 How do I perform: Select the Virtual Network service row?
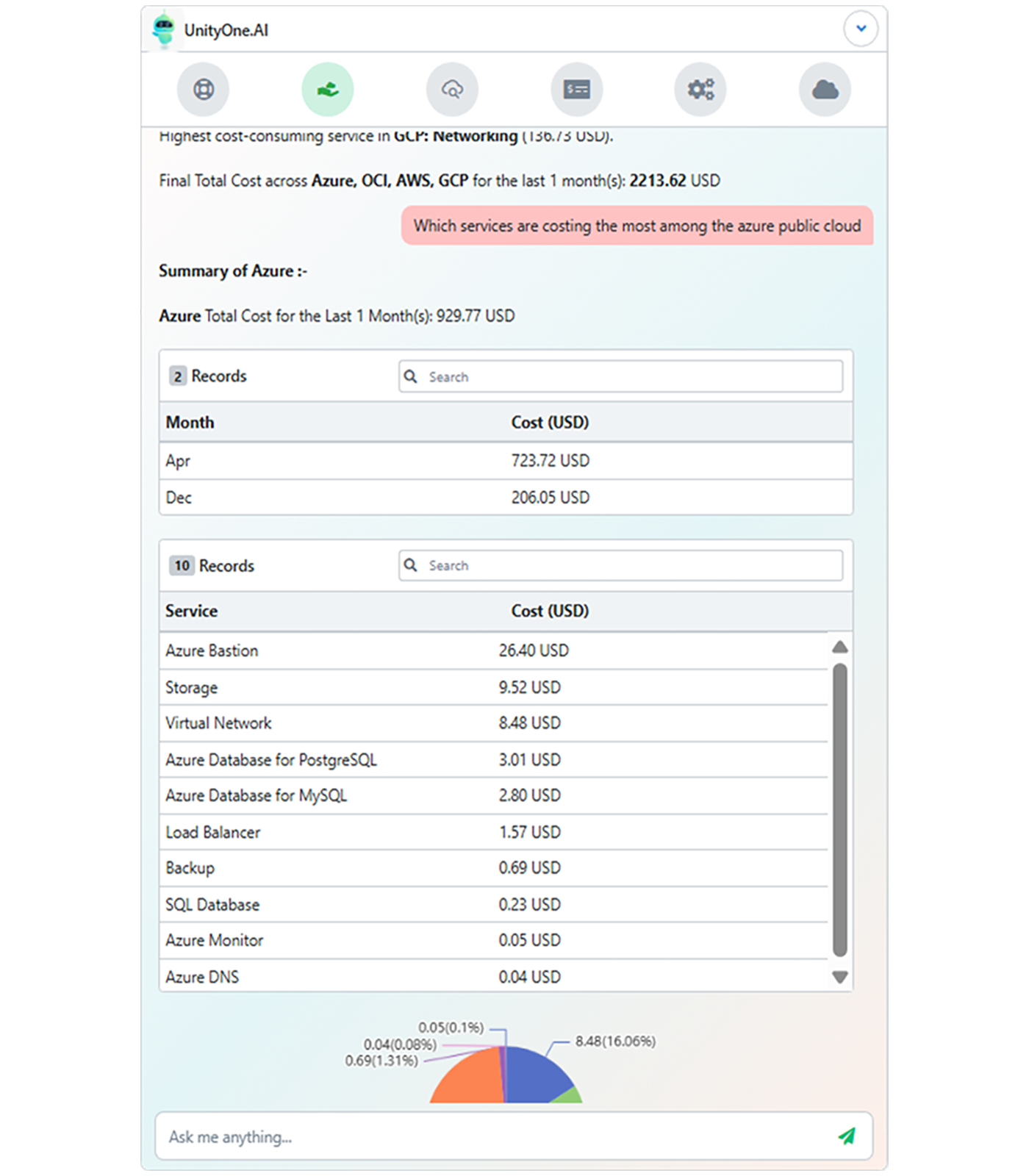[x=493, y=723]
